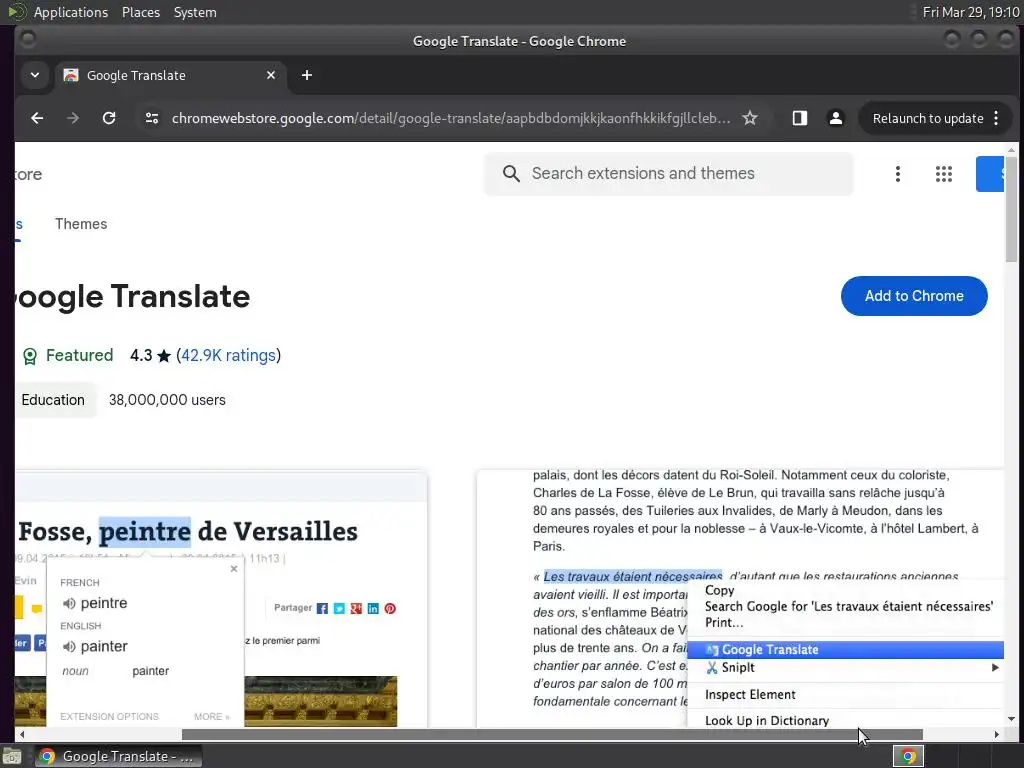1024x768 pixels.
Task: Choose Look Up in Dictionary entry
Action: [x=767, y=720]
